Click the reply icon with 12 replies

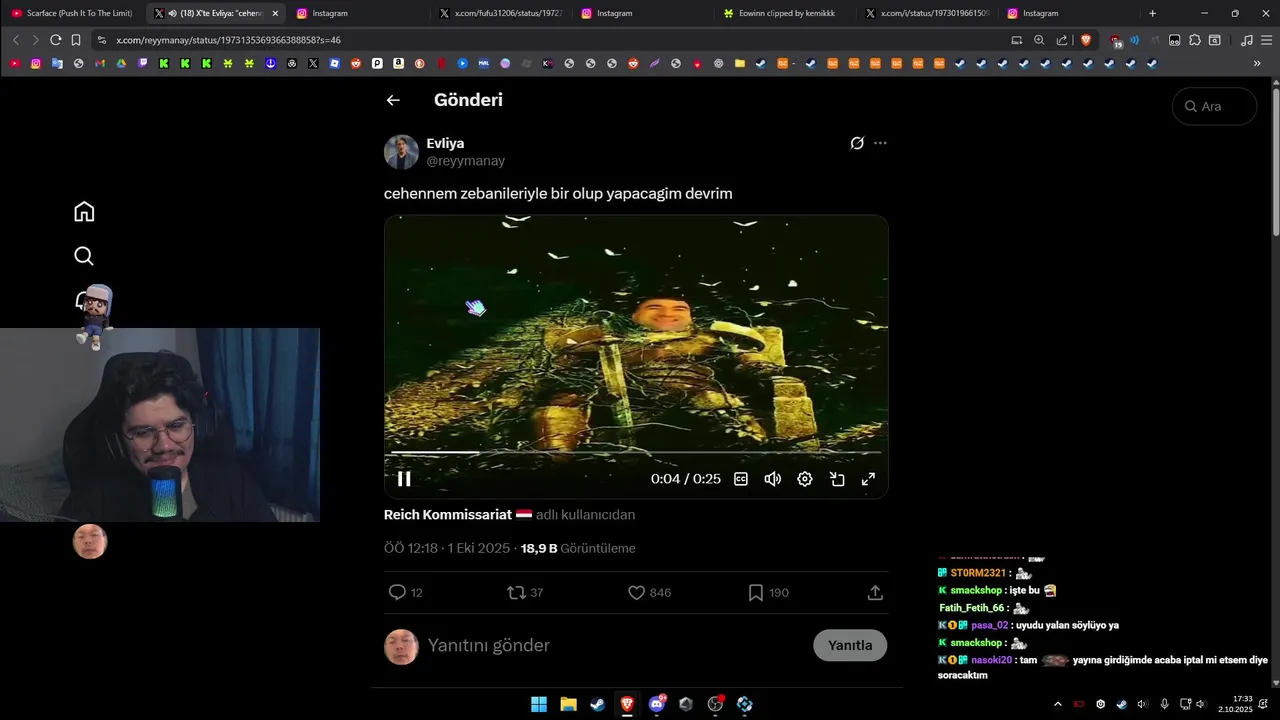click(x=397, y=593)
